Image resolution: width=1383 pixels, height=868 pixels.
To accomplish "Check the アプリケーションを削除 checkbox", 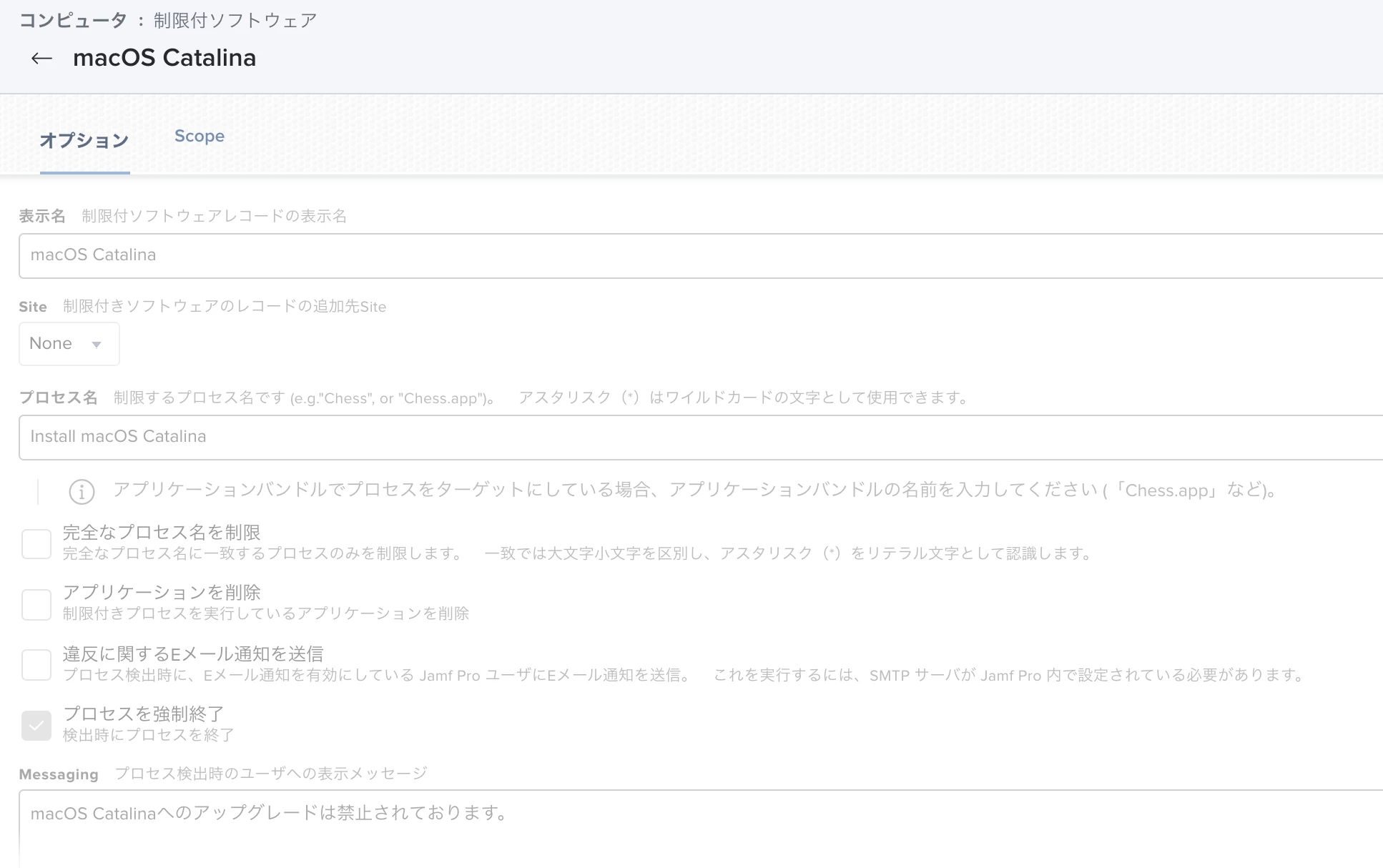I will (x=36, y=604).
